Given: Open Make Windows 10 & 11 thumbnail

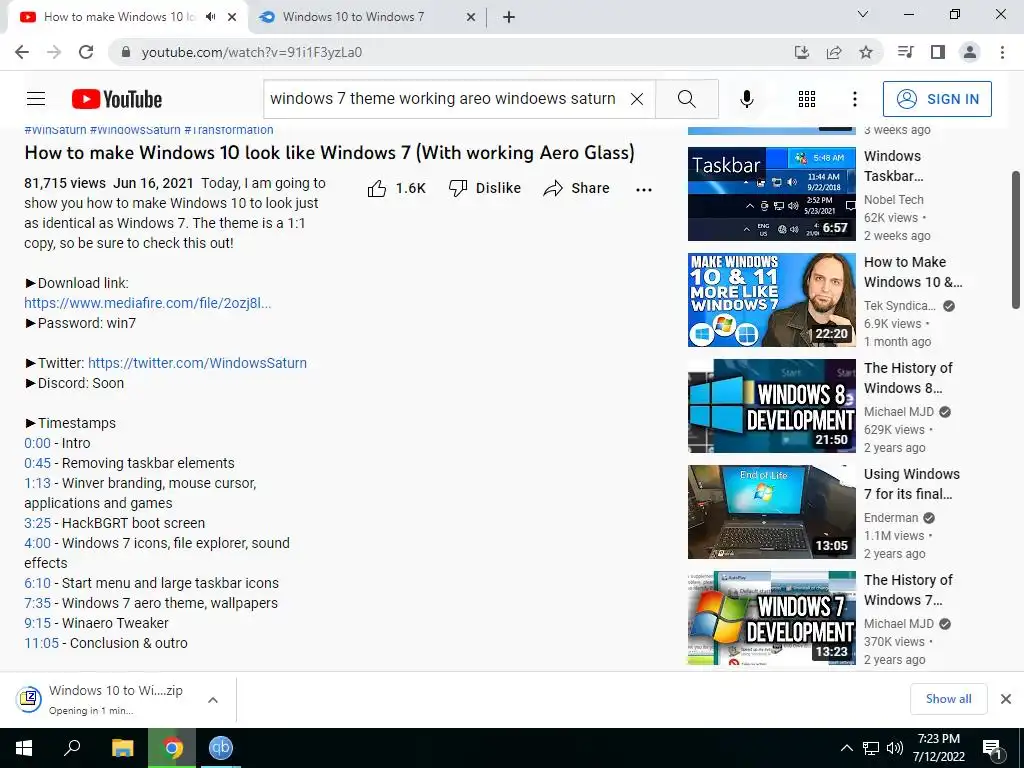Looking at the screenshot, I should click(772, 300).
